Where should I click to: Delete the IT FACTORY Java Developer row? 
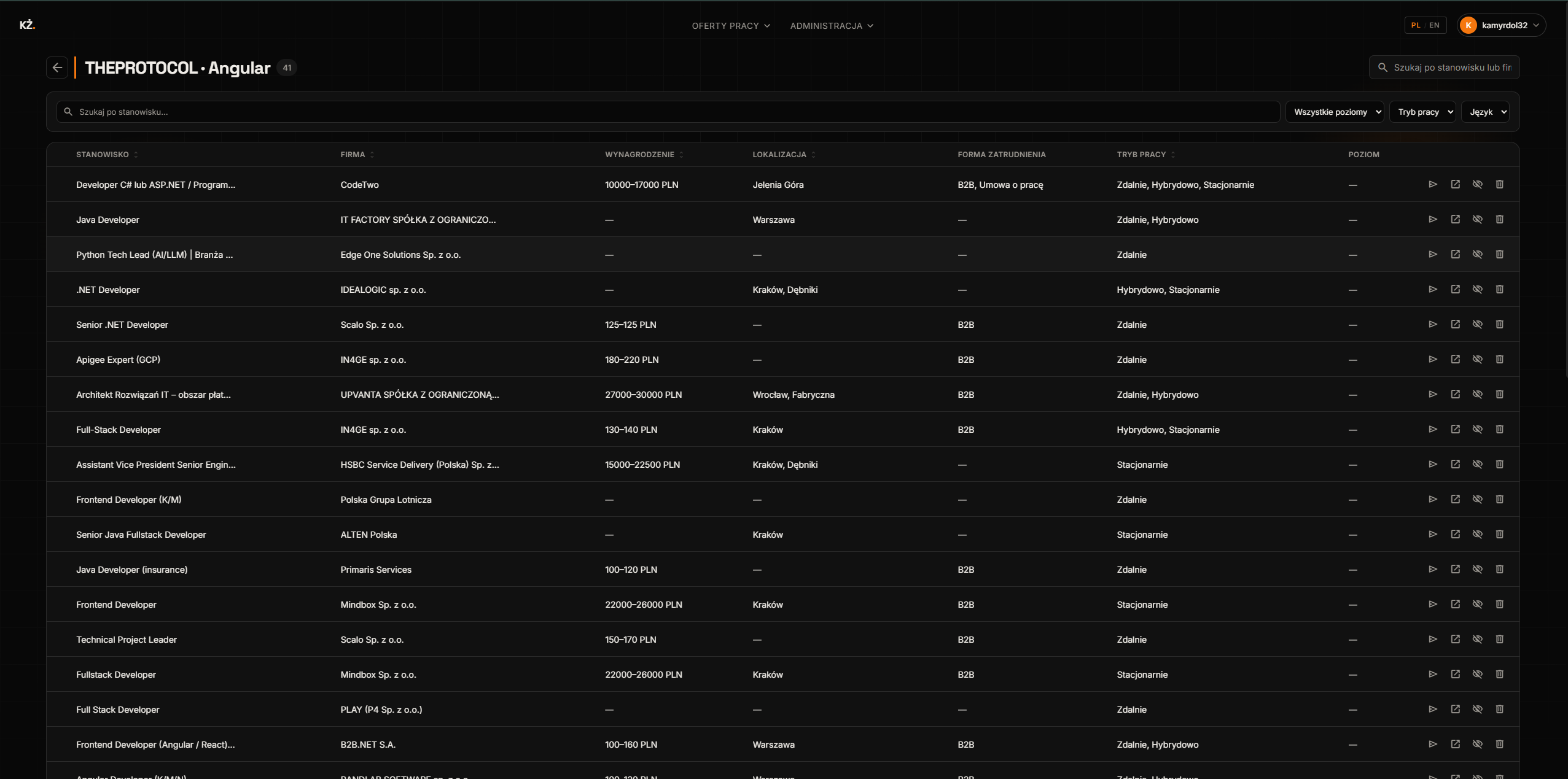(x=1499, y=219)
